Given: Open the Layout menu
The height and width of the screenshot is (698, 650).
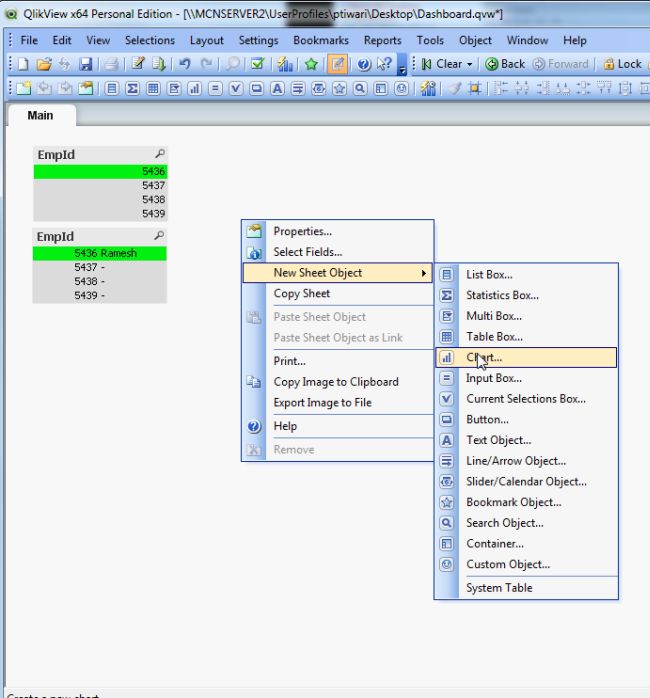Looking at the screenshot, I should point(207,40).
